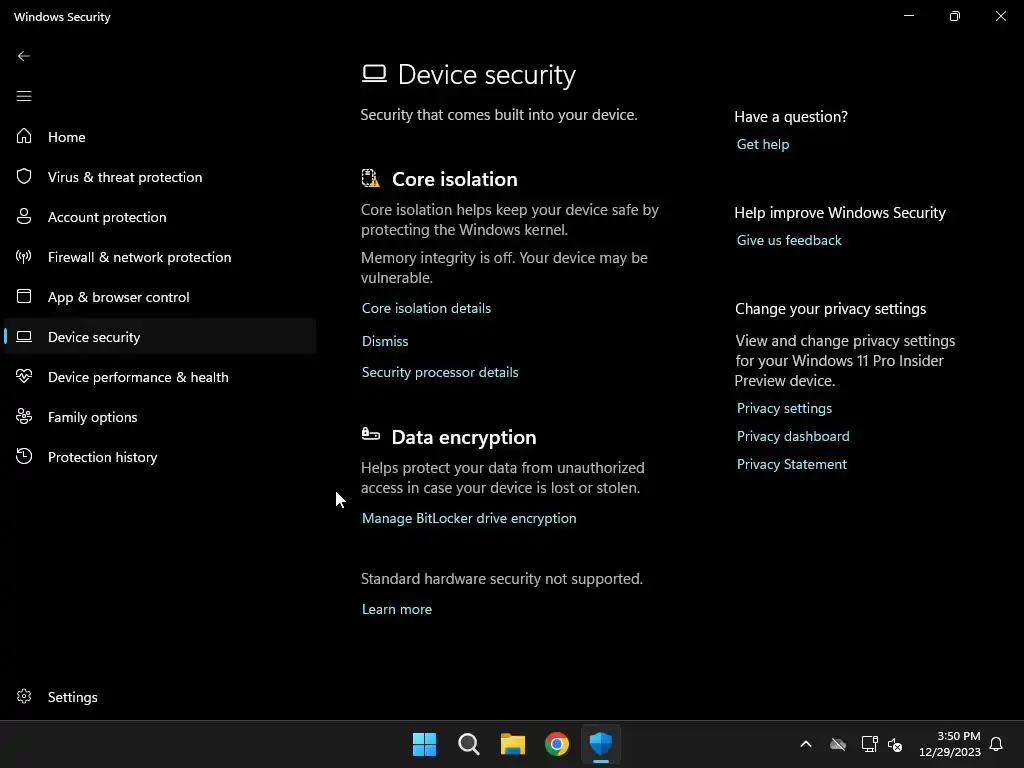
Task: Open Settings label at sidebar bottom
Action: (x=72, y=697)
